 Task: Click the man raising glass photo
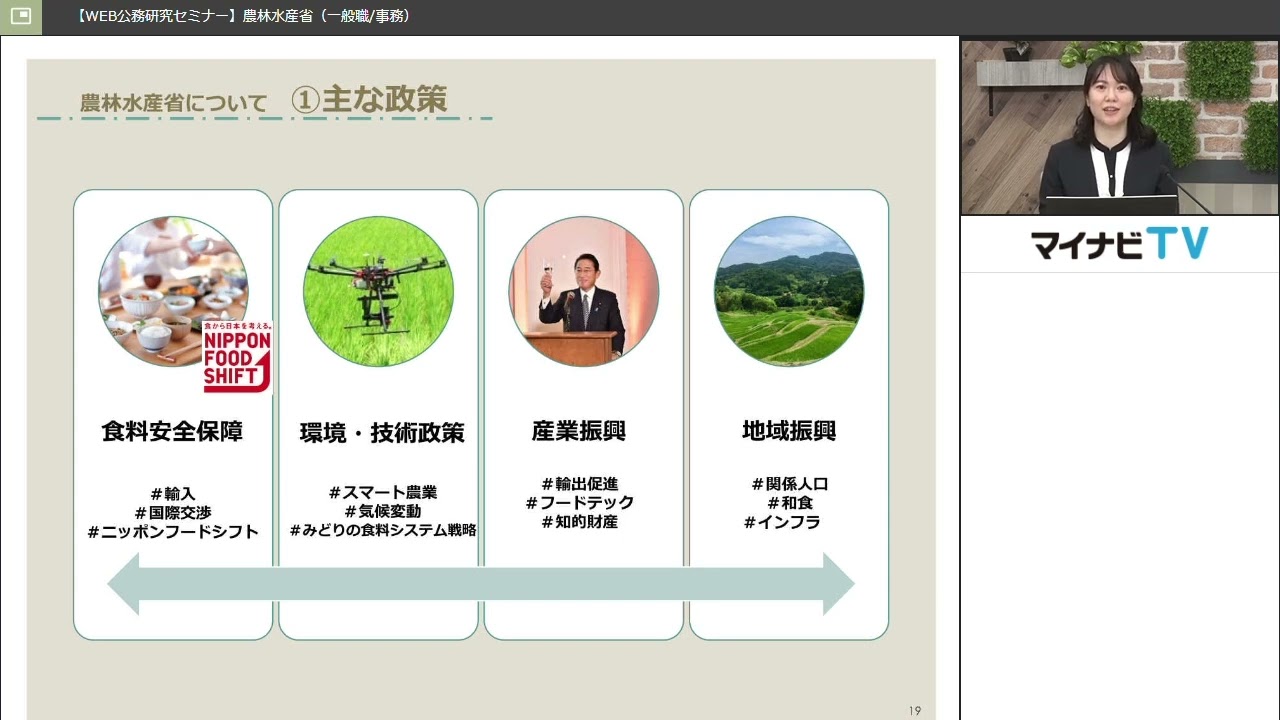pos(584,292)
